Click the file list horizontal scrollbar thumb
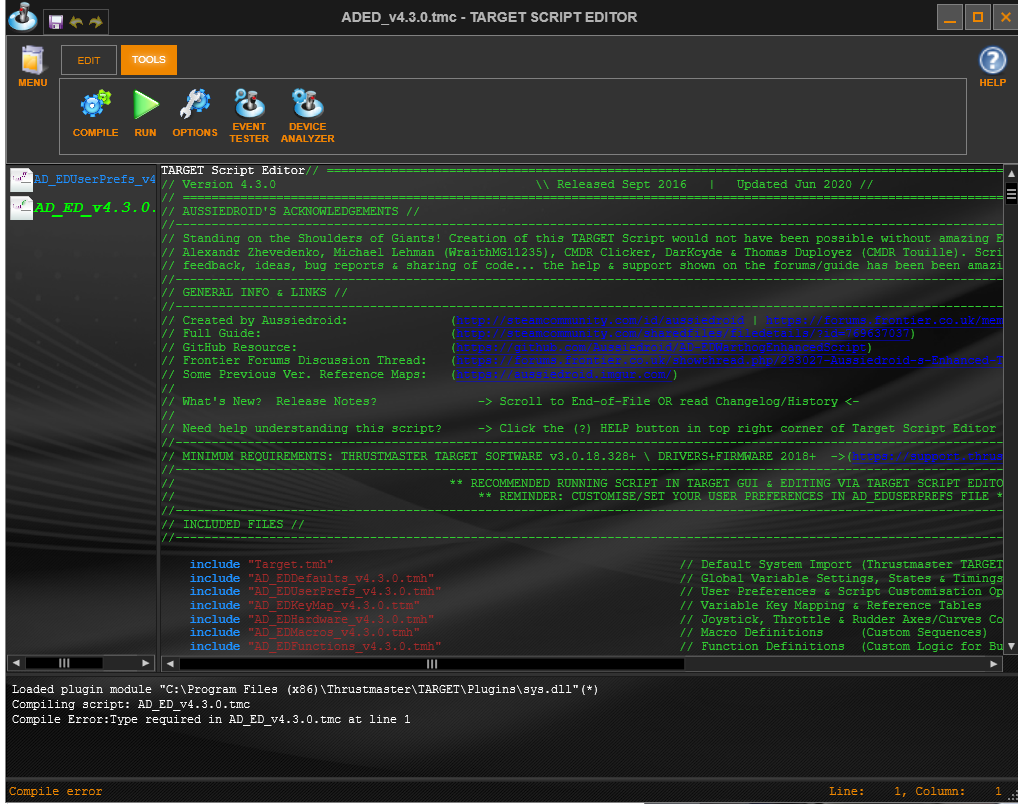This screenshot has width=1018, height=804. [64, 663]
